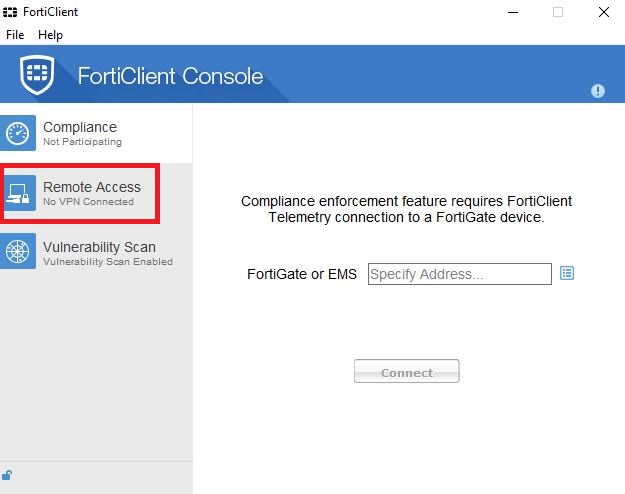Click the FortiClient shield logo in header
This screenshot has height=494, width=625.
37,75
